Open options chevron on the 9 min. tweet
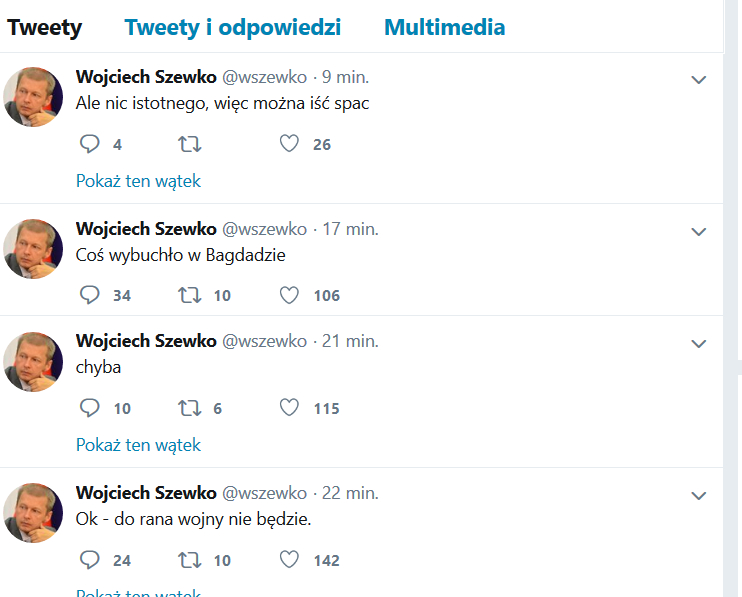742x597 pixels. point(699,80)
